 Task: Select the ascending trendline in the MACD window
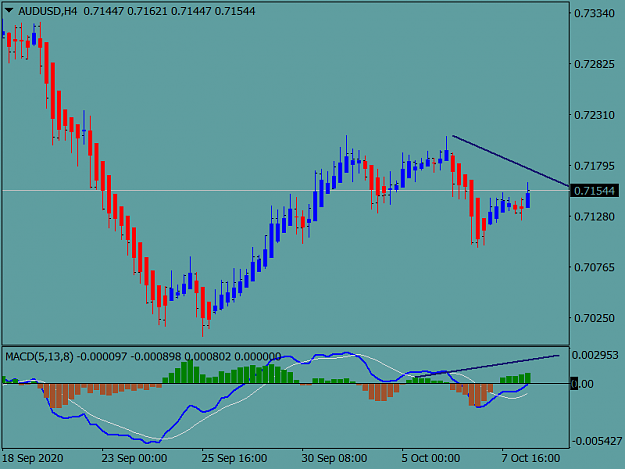487,366
